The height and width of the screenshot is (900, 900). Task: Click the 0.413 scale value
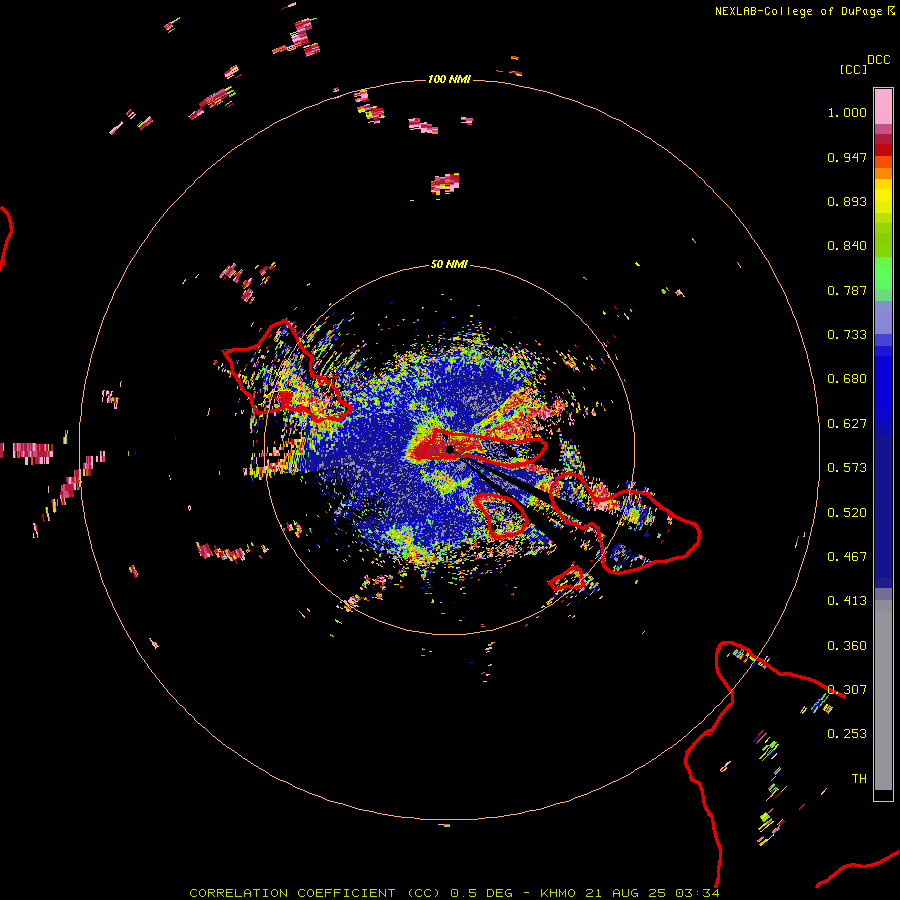(x=847, y=601)
